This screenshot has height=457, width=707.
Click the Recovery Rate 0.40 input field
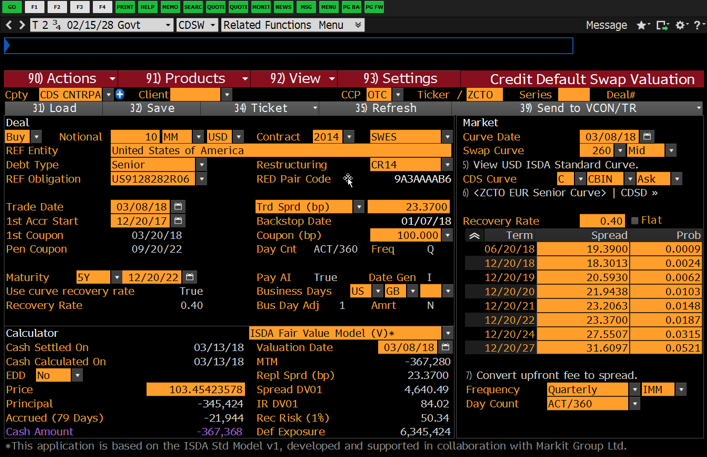click(600, 221)
